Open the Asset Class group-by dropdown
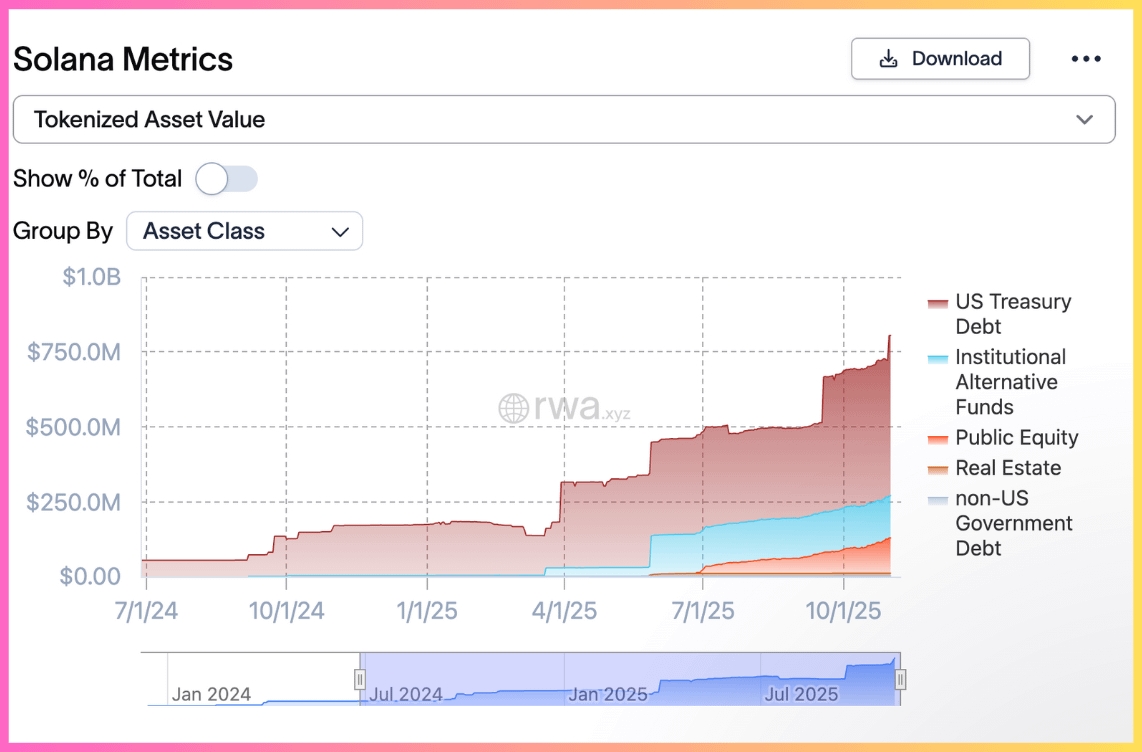The image size is (1142, 752). [x=244, y=231]
